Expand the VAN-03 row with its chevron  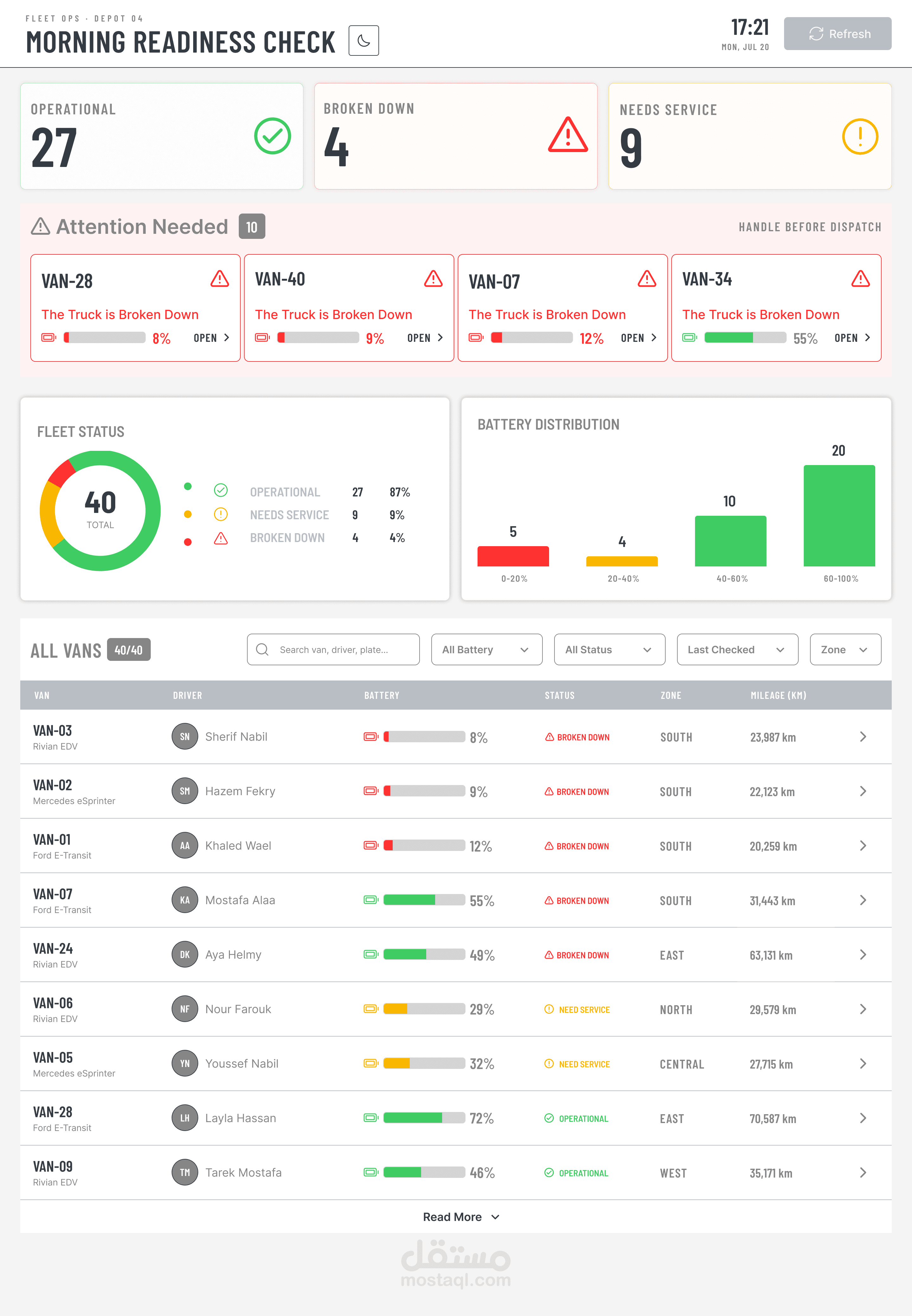coord(863,737)
